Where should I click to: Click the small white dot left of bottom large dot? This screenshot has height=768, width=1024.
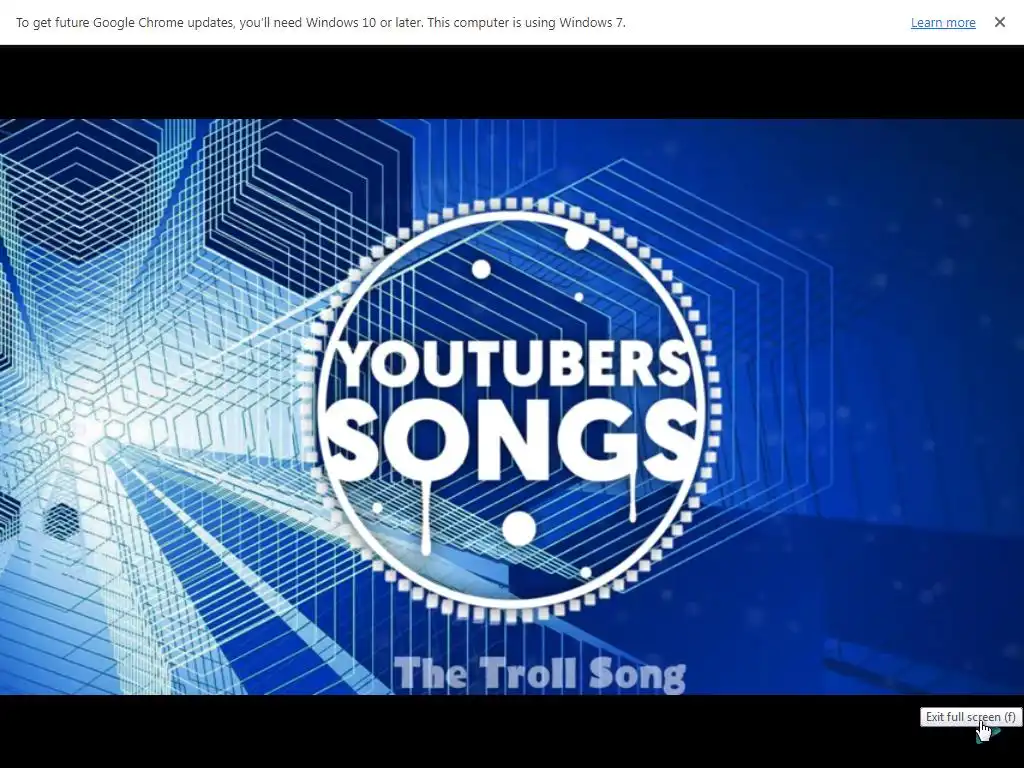377,507
